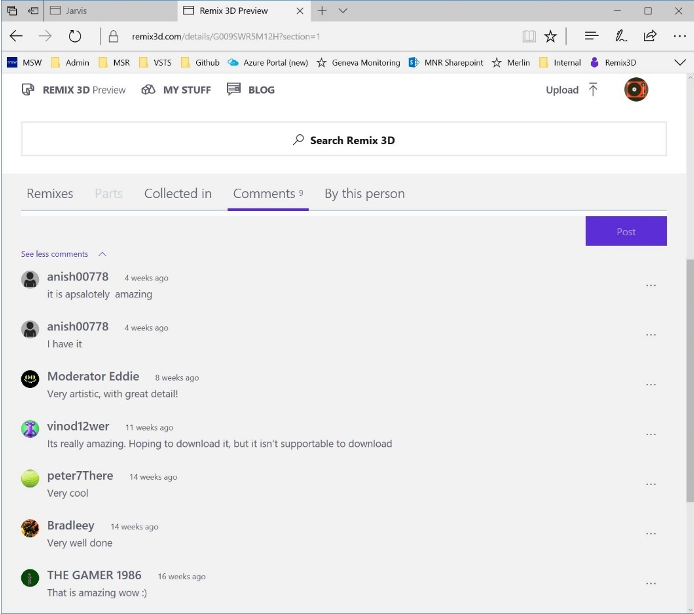Image resolution: width=694 pixels, height=614 pixels.
Task: Add page to favorites with star icon
Action: coord(551,36)
